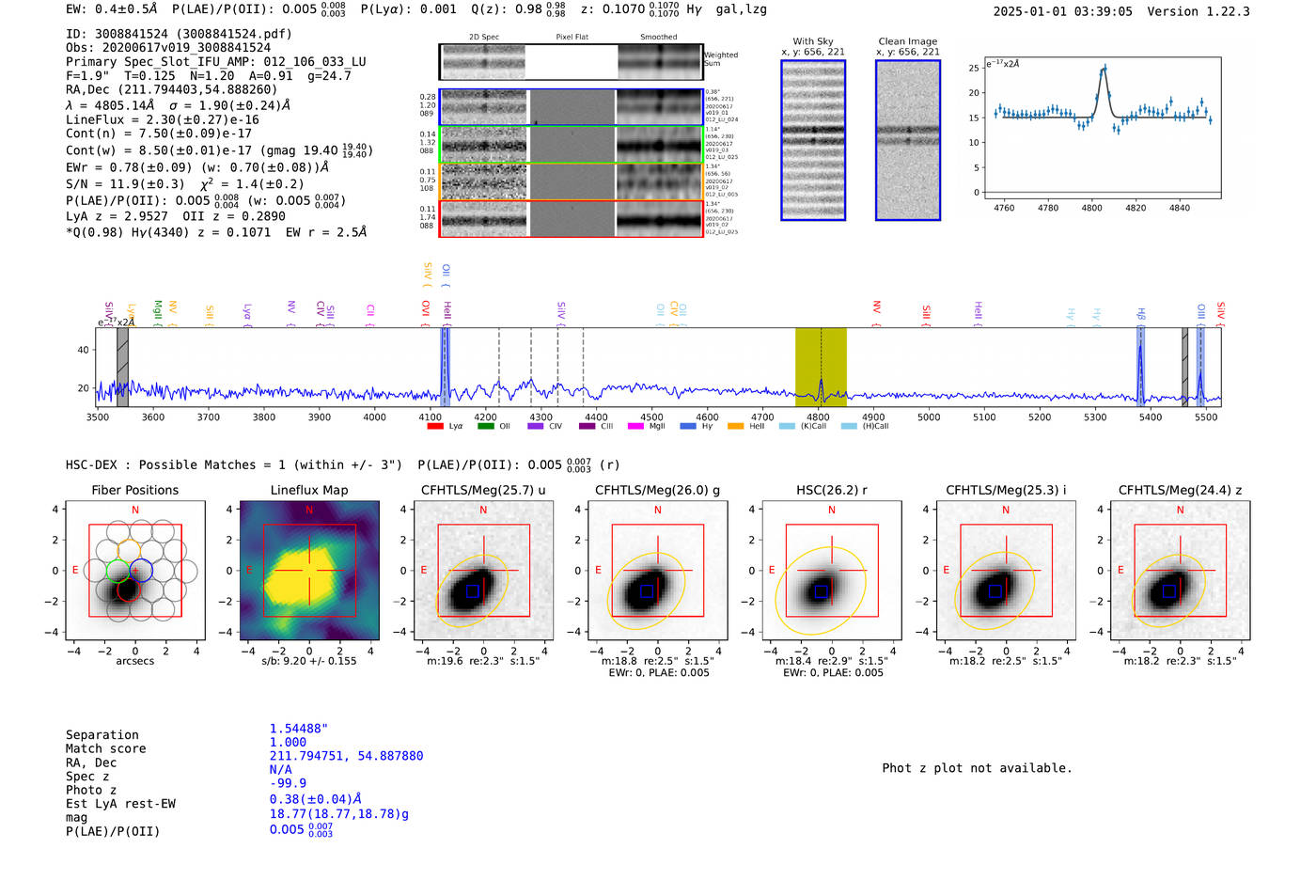Click the blue HeII band near 4130

(x=446, y=367)
